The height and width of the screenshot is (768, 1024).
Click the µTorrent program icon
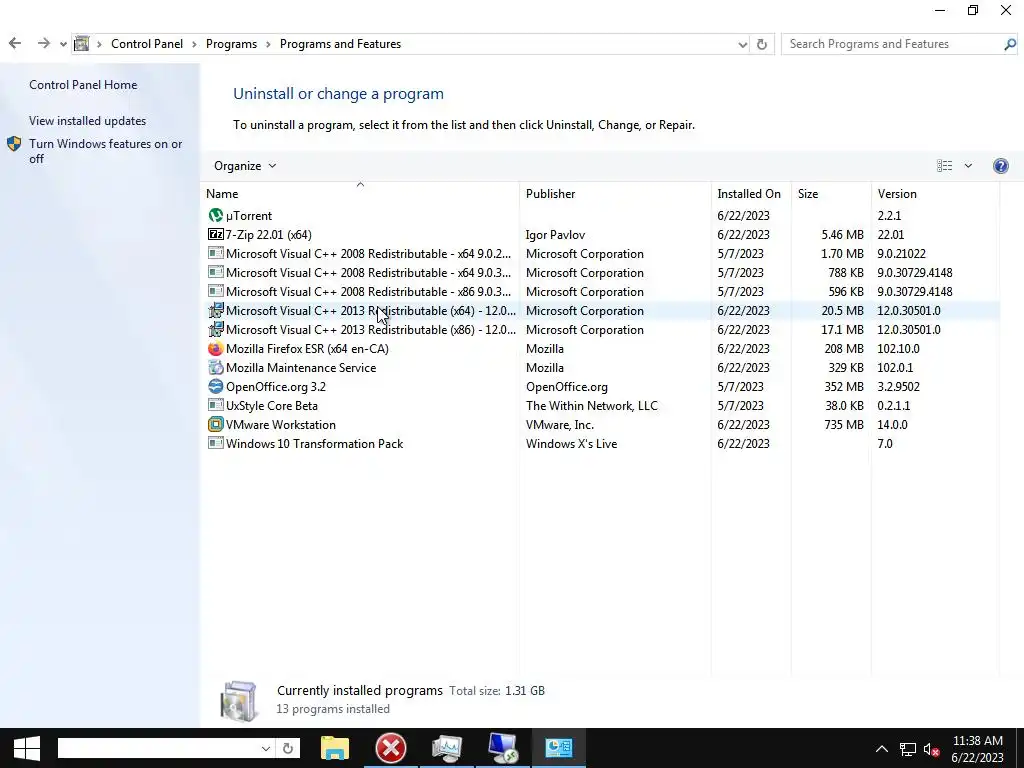pos(216,215)
